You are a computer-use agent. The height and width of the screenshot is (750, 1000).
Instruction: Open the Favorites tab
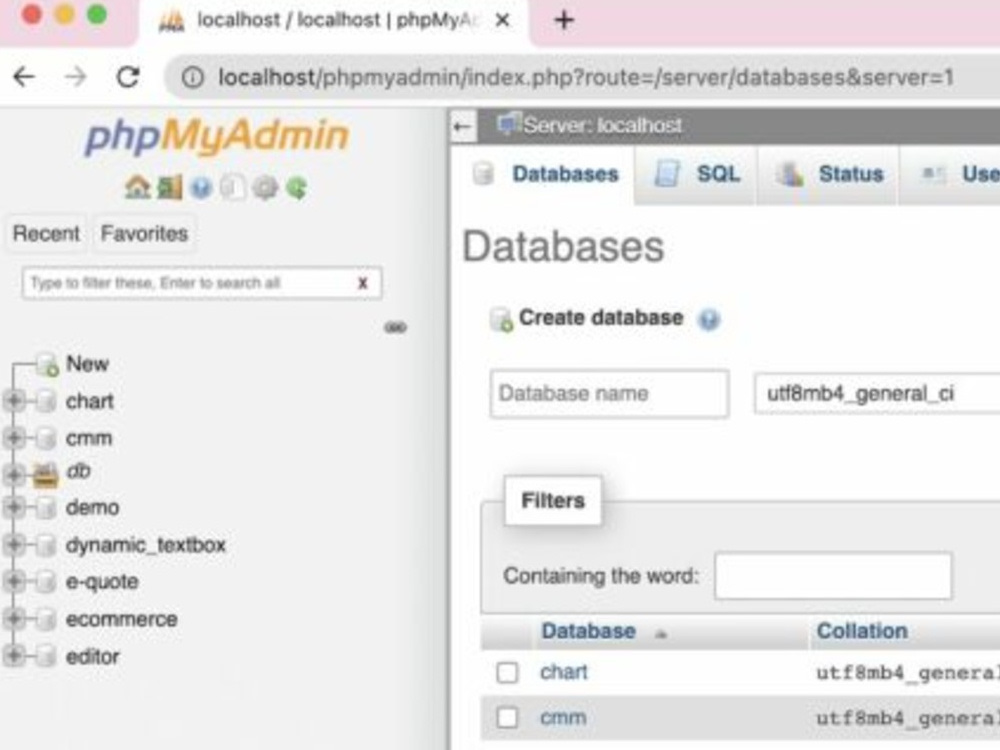[144, 233]
